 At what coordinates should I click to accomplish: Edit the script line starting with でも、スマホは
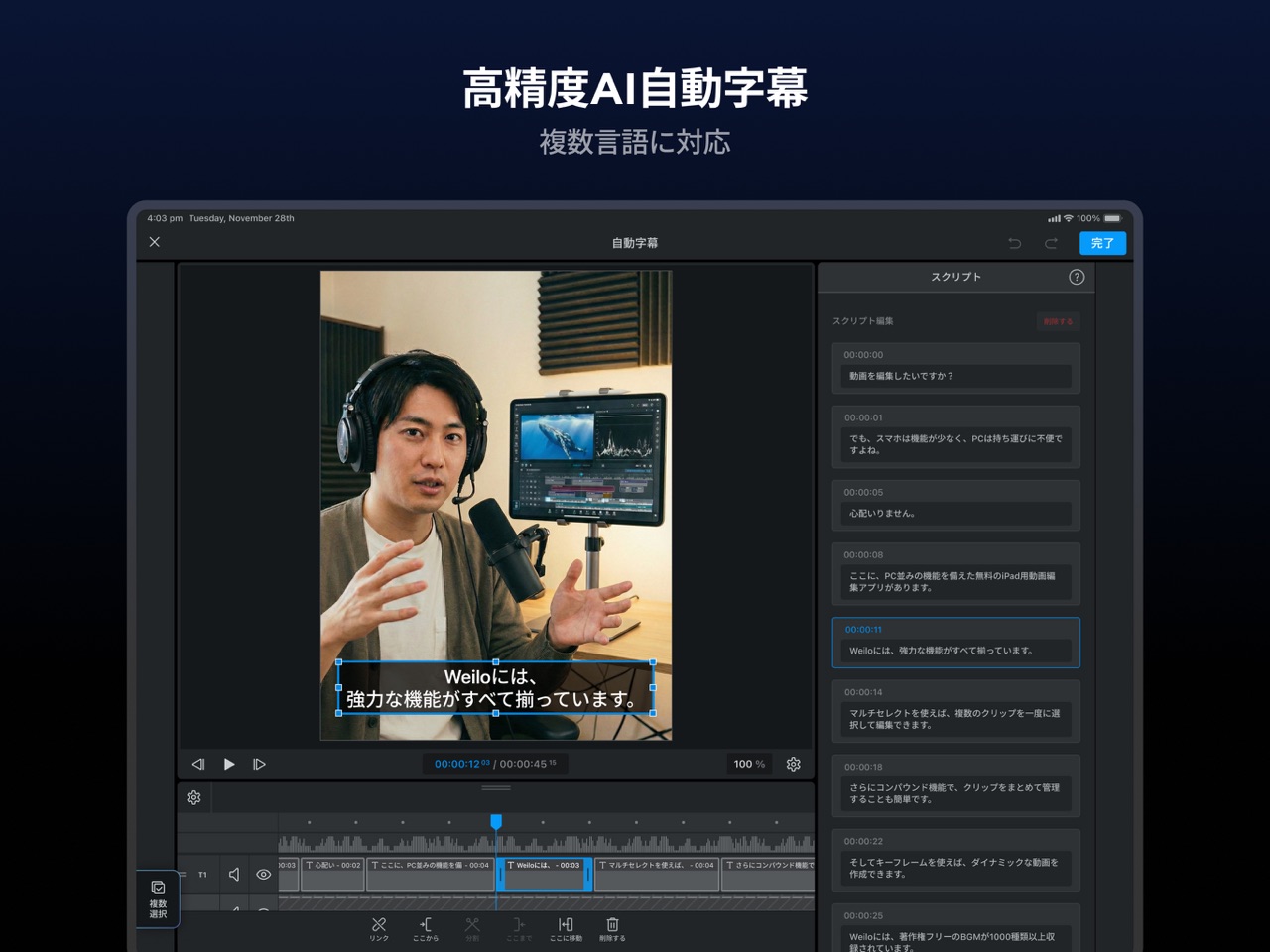(x=956, y=444)
